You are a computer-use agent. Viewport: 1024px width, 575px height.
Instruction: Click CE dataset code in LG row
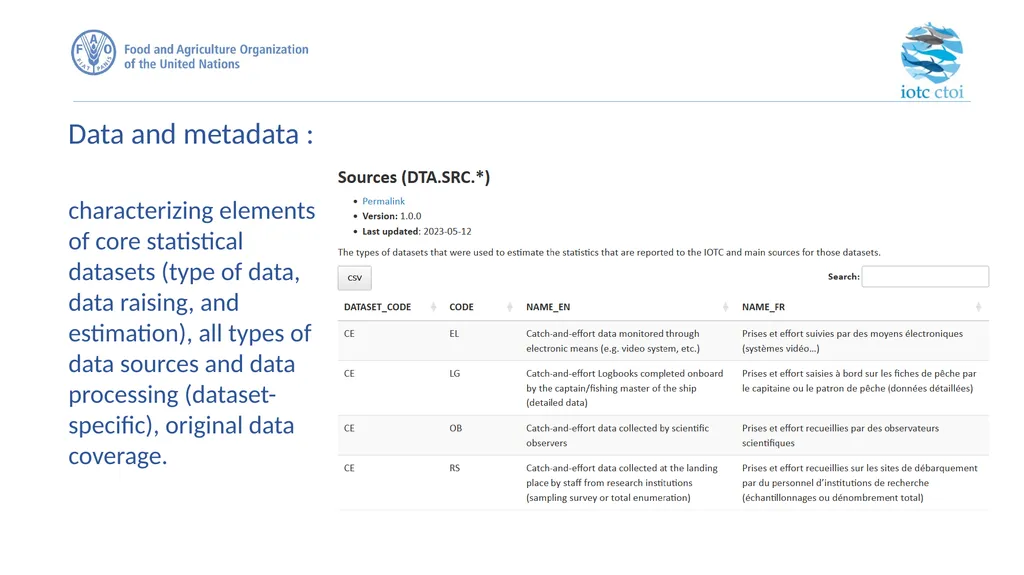click(349, 374)
